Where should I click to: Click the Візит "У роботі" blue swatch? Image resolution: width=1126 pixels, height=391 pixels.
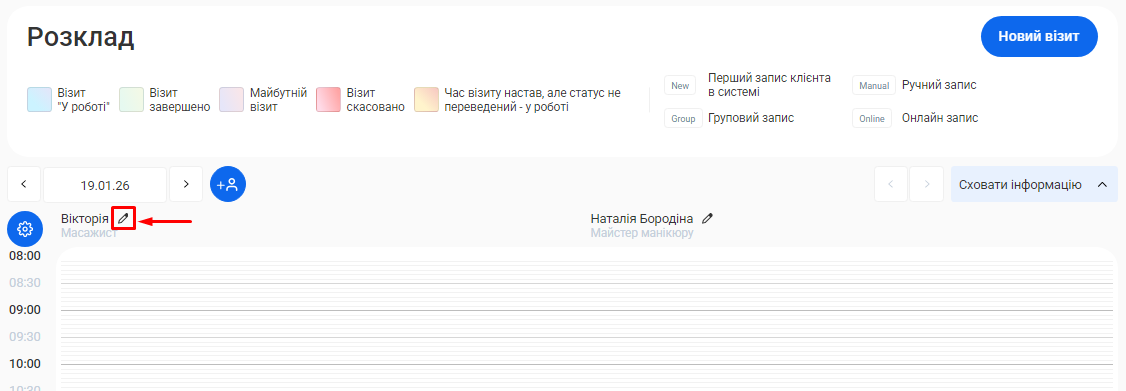[39, 100]
